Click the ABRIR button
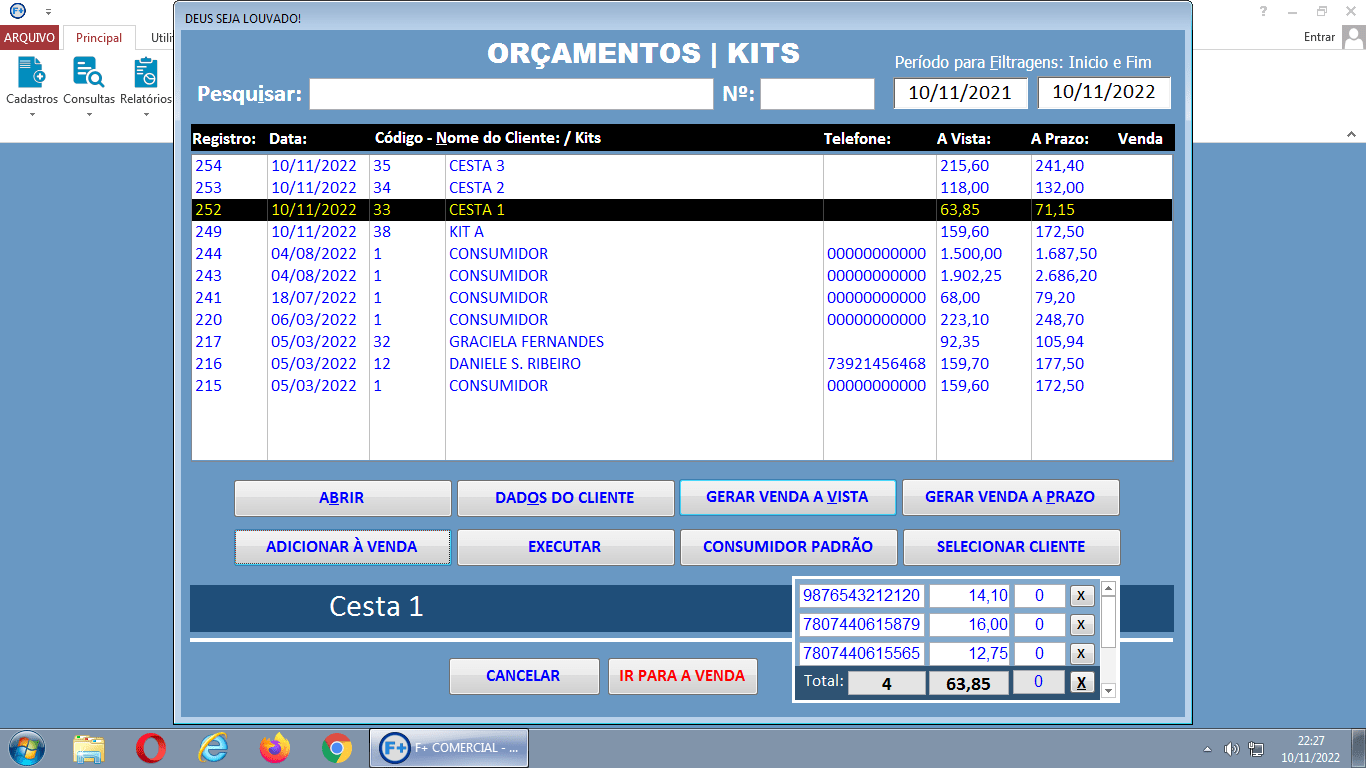This screenshot has height=768, width=1366. point(342,497)
